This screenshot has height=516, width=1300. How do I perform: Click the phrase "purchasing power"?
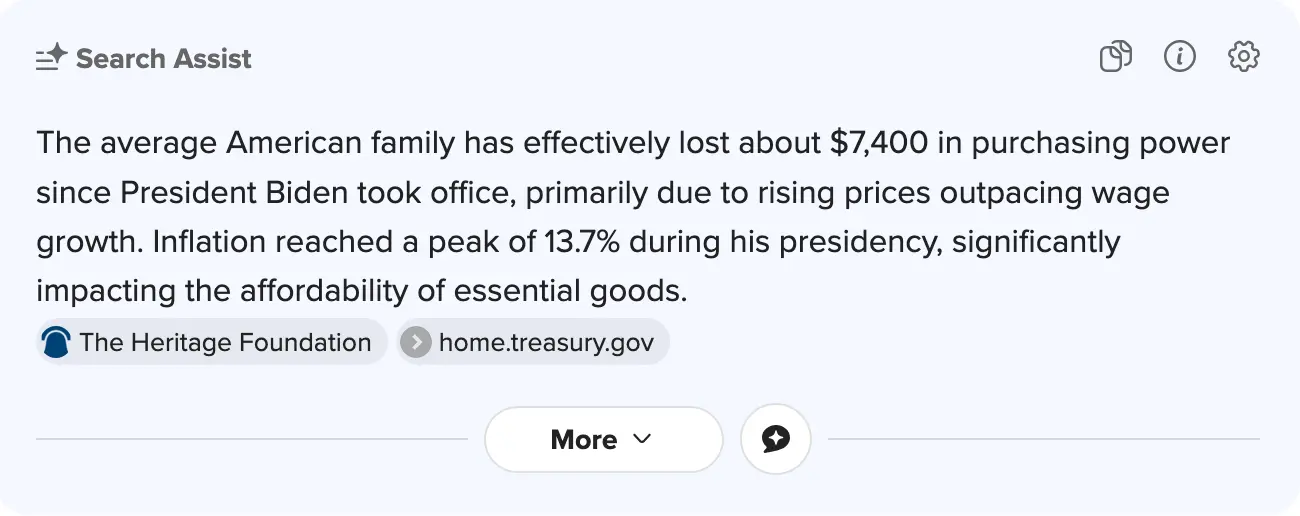coord(1100,143)
